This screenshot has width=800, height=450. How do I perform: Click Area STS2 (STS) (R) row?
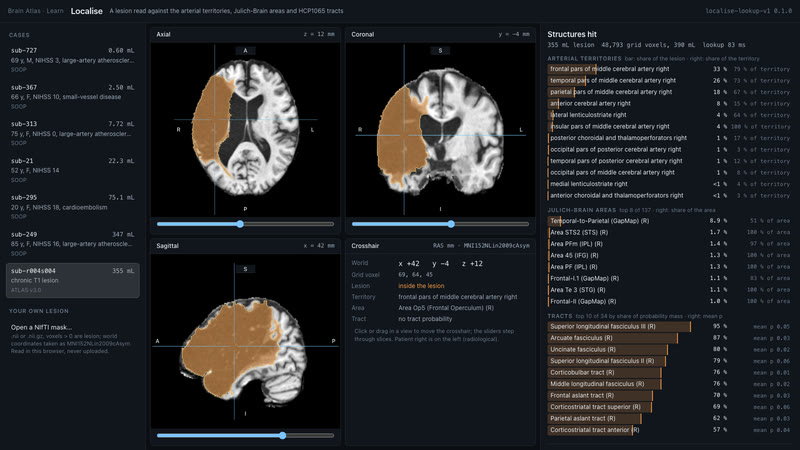point(669,232)
